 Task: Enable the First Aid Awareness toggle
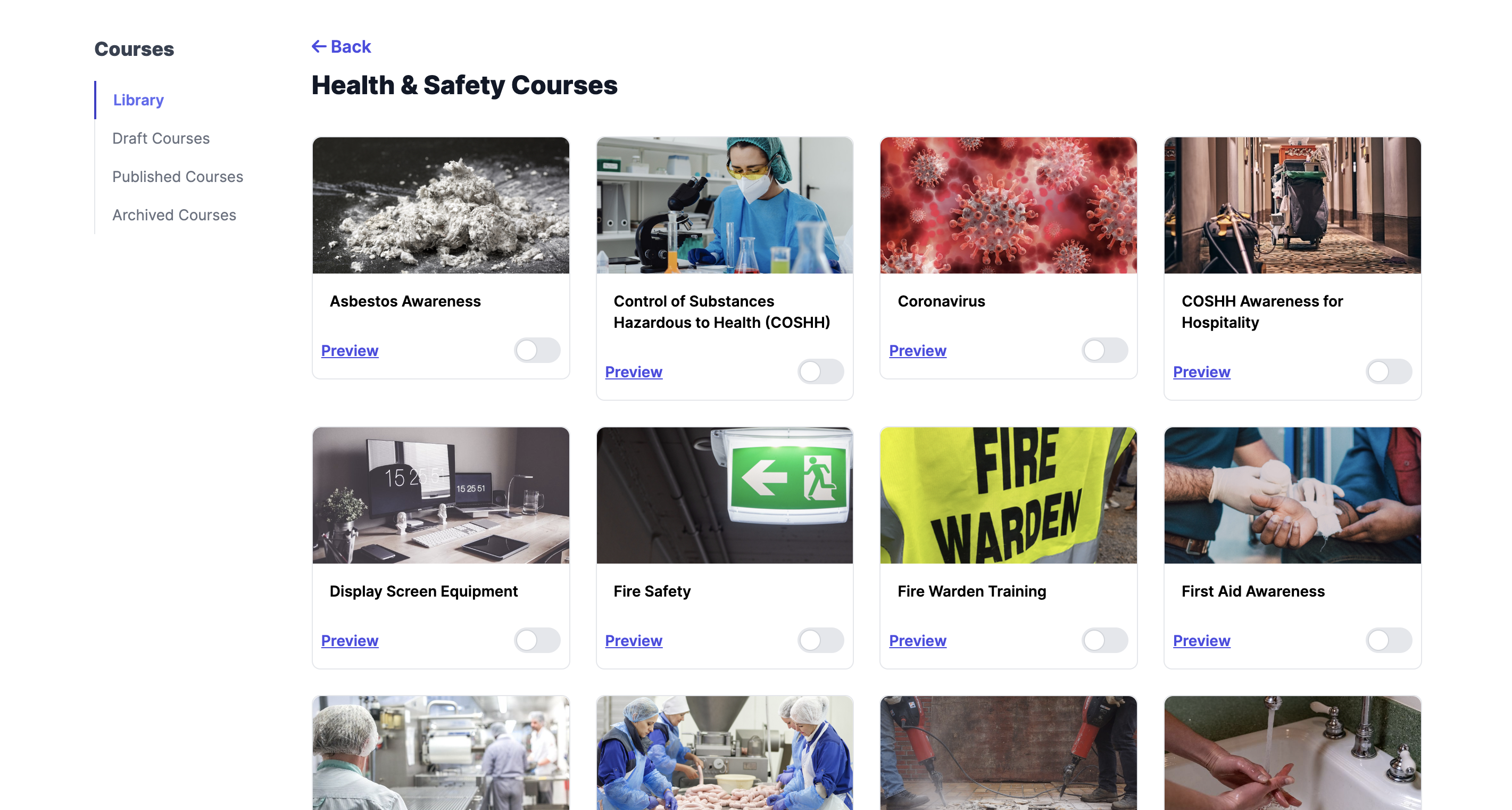click(x=1389, y=640)
